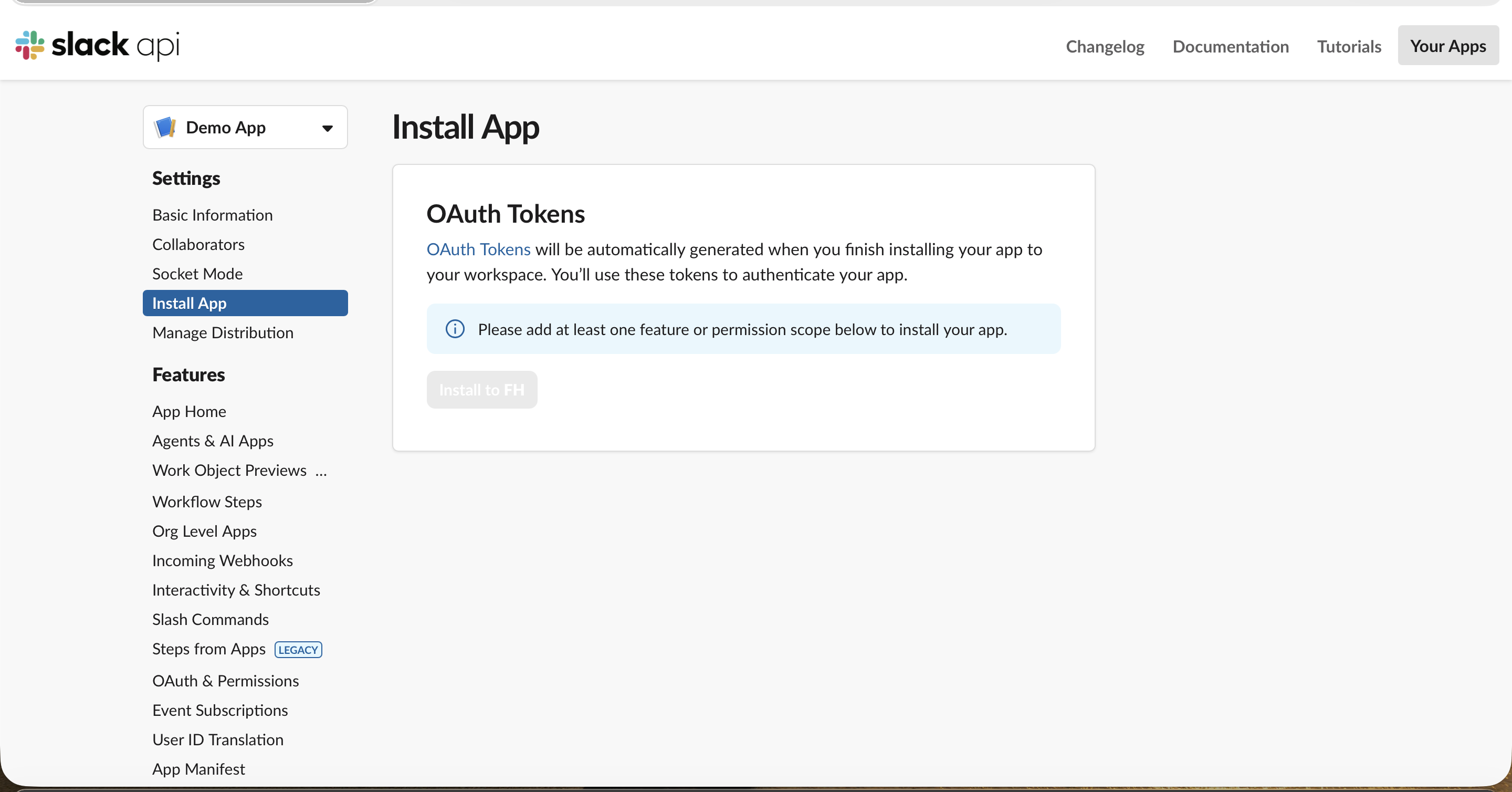Follow the OAuth Tokens hyperlink

478,249
